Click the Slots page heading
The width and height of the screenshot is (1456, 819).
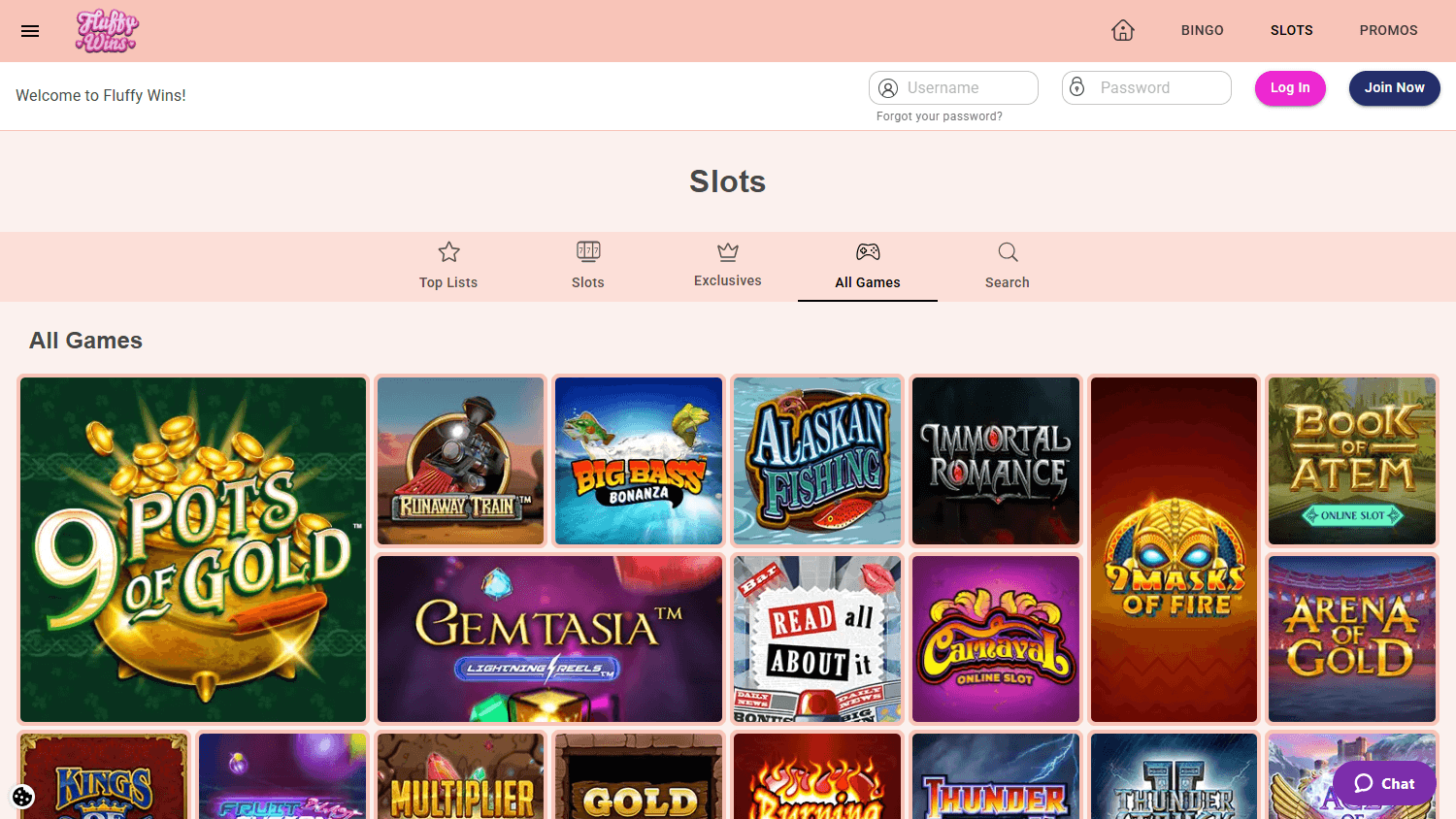728,181
